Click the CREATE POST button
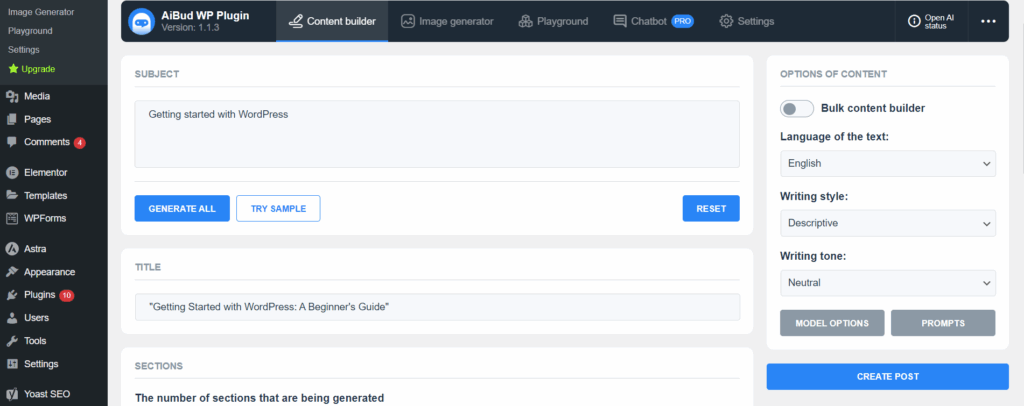The image size is (1024, 406). click(x=888, y=377)
